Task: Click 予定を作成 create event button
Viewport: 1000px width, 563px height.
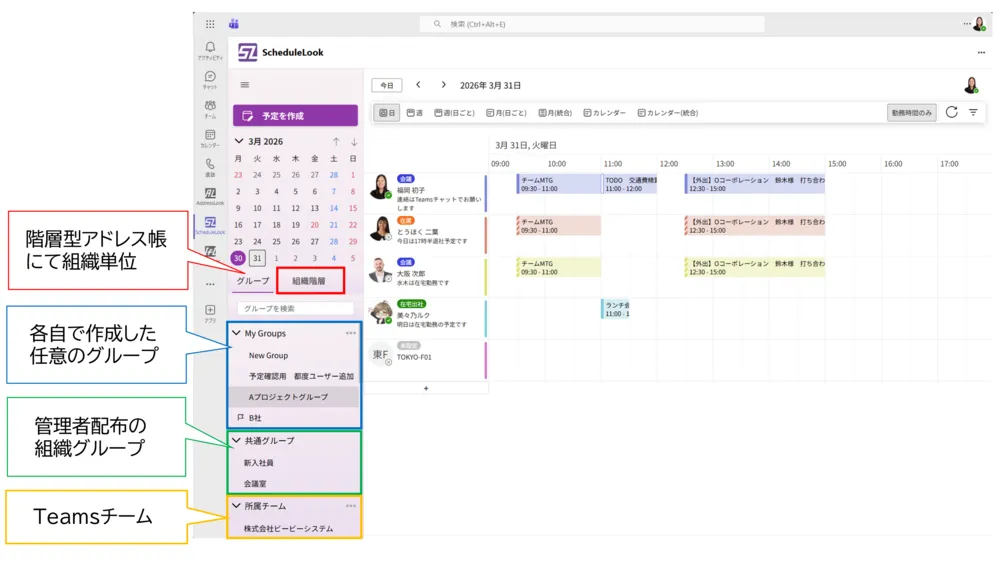Action: click(x=295, y=115)
